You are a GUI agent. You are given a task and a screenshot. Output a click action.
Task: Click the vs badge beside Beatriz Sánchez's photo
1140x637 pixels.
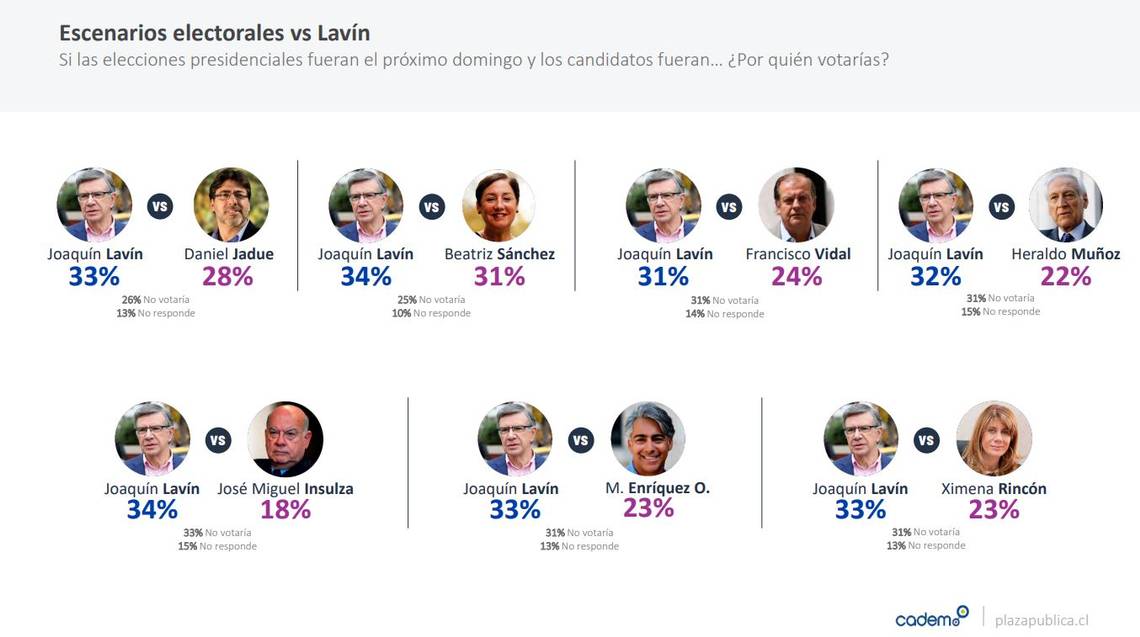[x=432, y=207]
